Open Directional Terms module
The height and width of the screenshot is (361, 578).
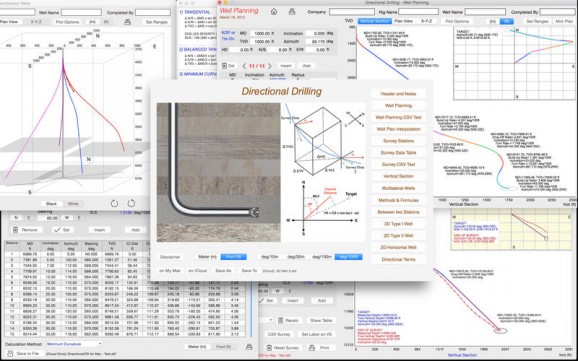click(398, 259)
